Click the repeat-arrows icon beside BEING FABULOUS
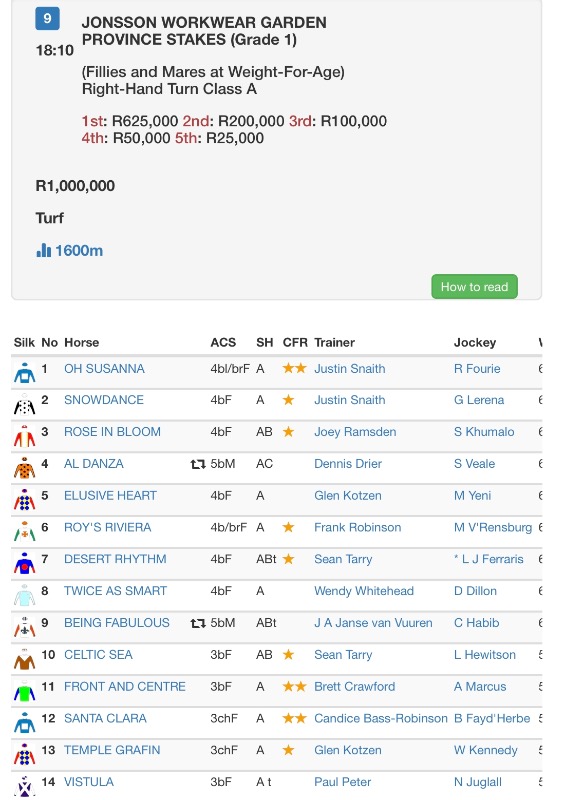The image size is (564, 800). [198, 623]
